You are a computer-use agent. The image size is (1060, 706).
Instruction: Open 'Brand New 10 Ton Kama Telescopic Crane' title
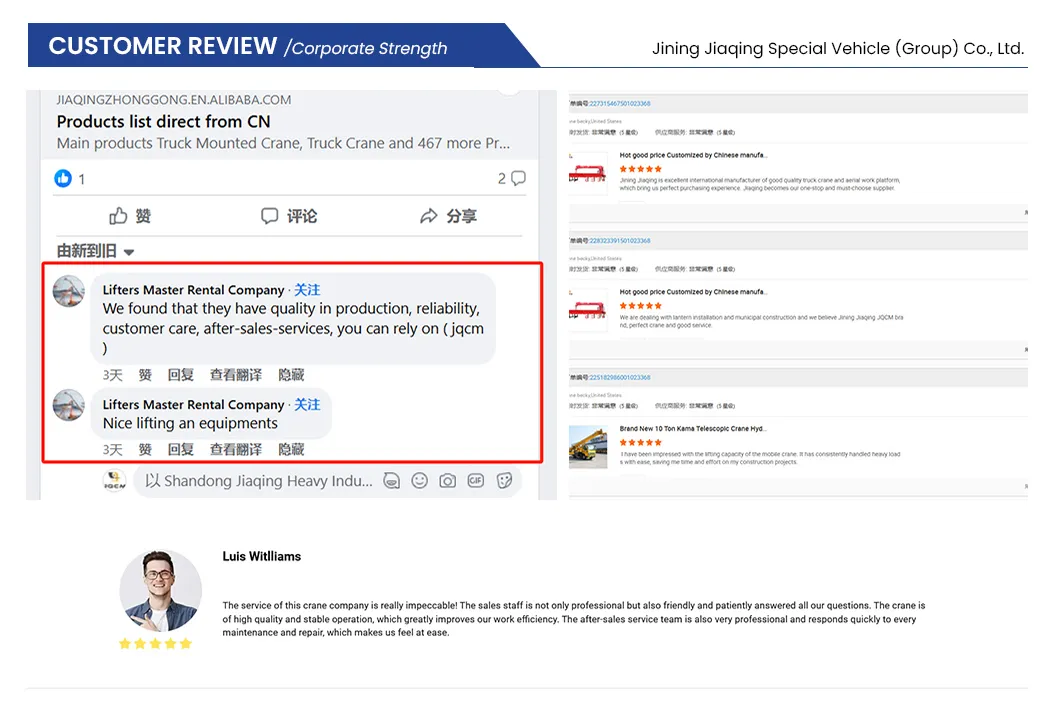(x=692, y=428)
